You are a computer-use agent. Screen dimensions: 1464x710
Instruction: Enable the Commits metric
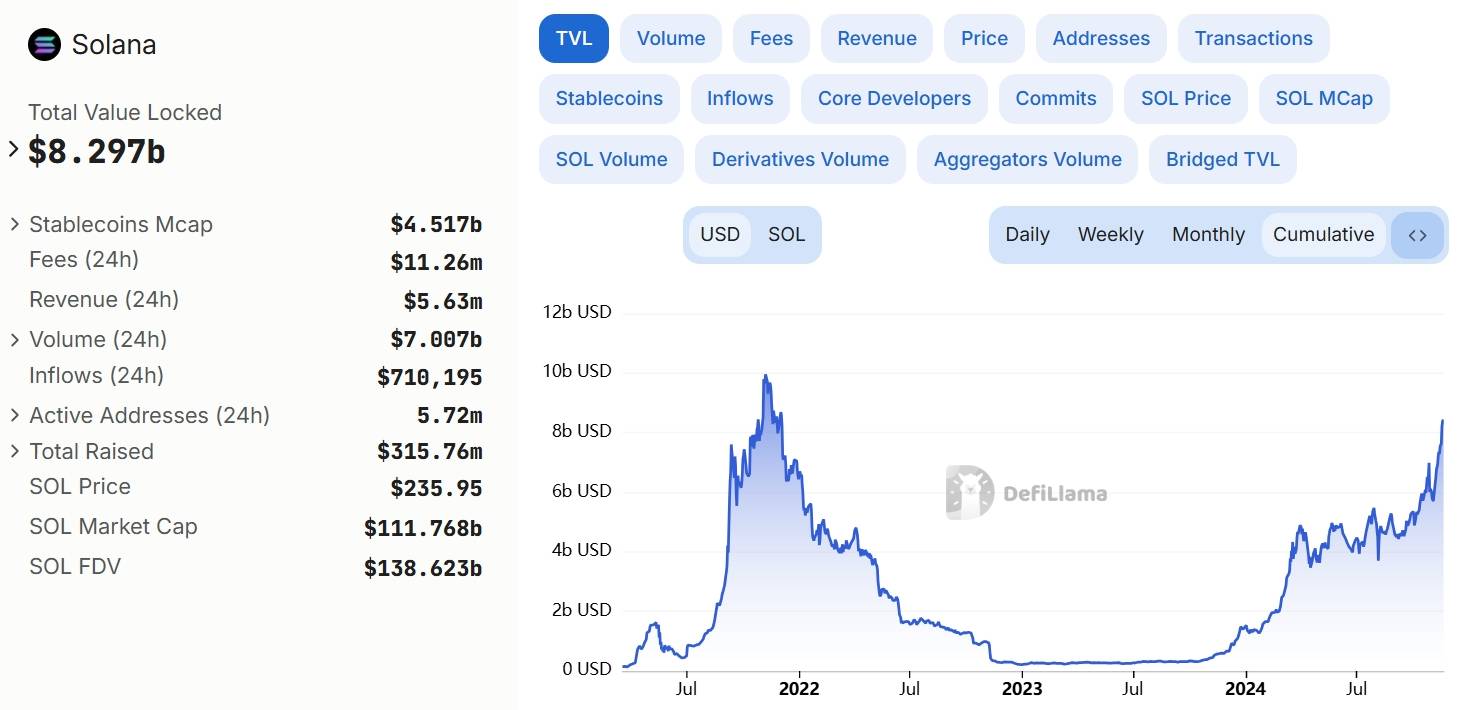point(1056,99)
